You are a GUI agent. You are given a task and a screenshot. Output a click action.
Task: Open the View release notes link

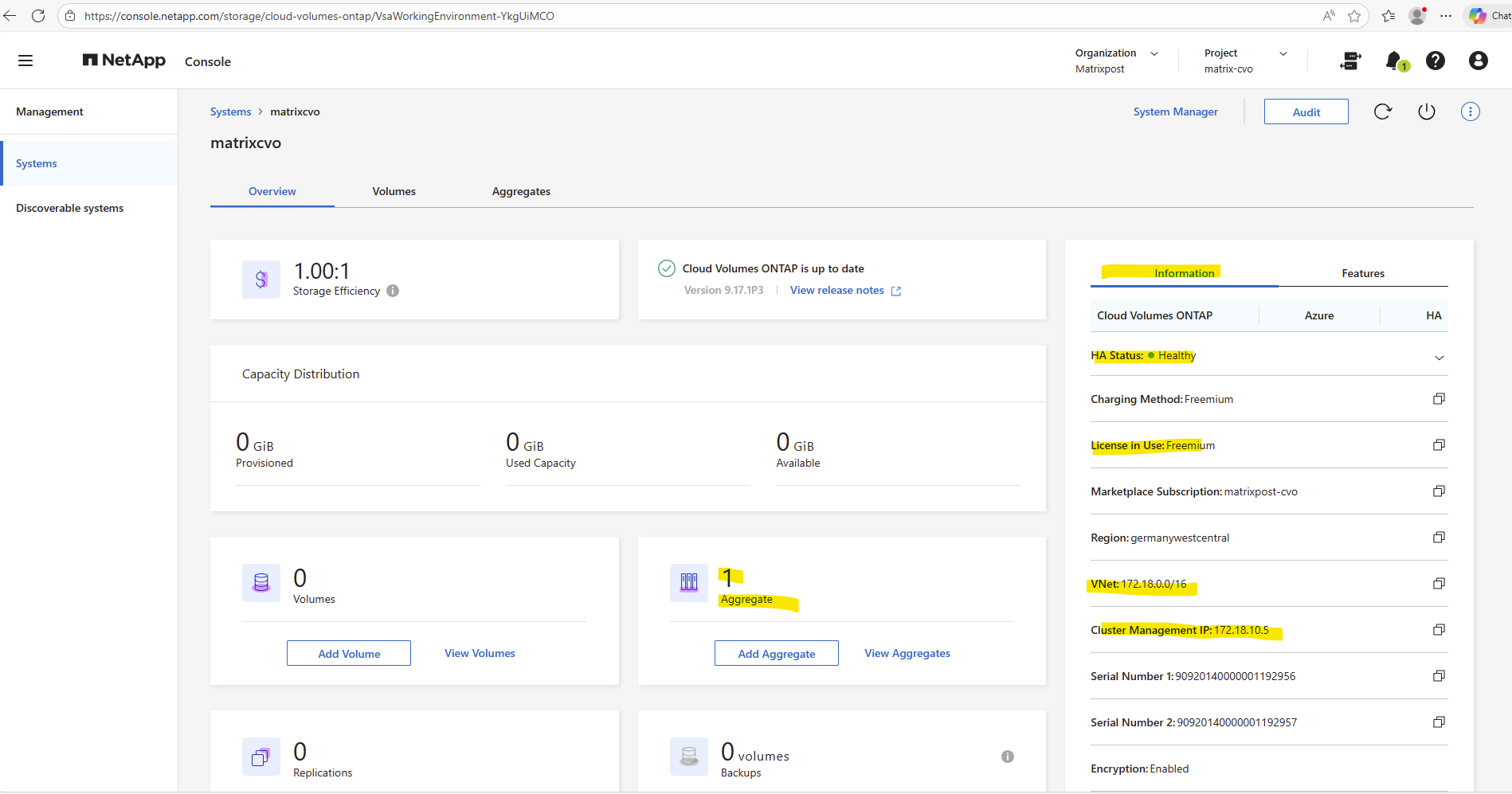(x=837, y=291)
